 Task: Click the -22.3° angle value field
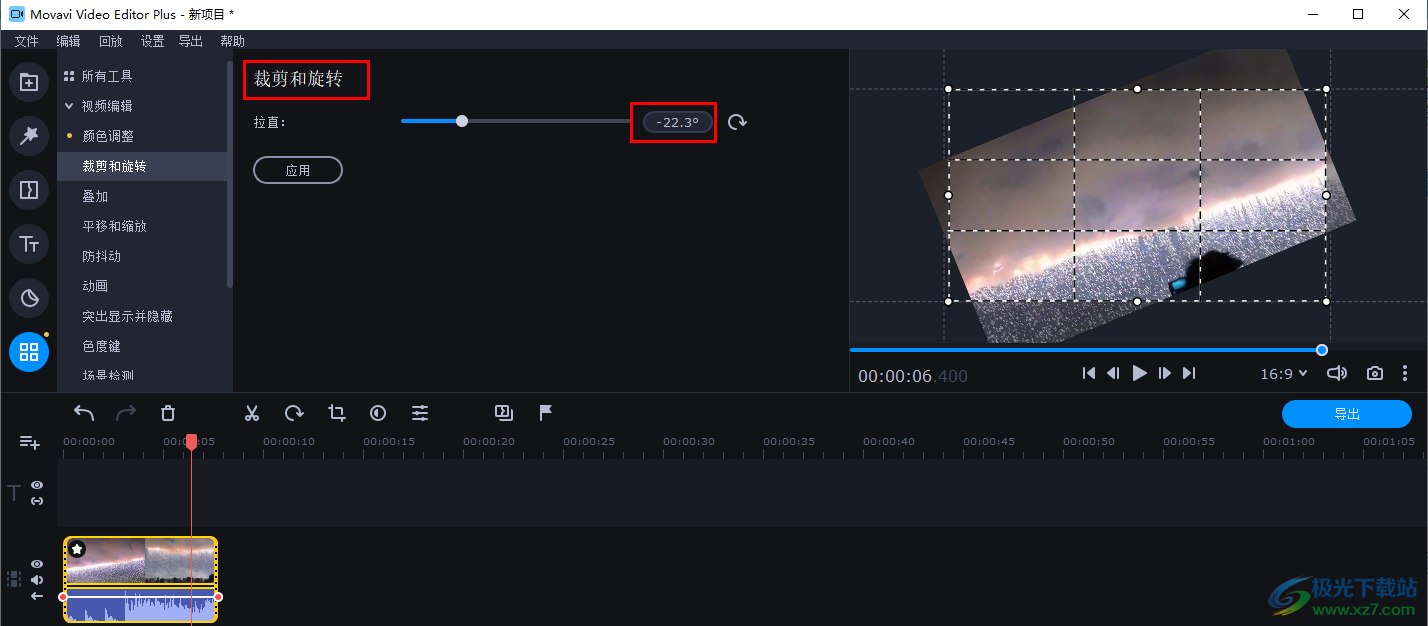(678, 122)
